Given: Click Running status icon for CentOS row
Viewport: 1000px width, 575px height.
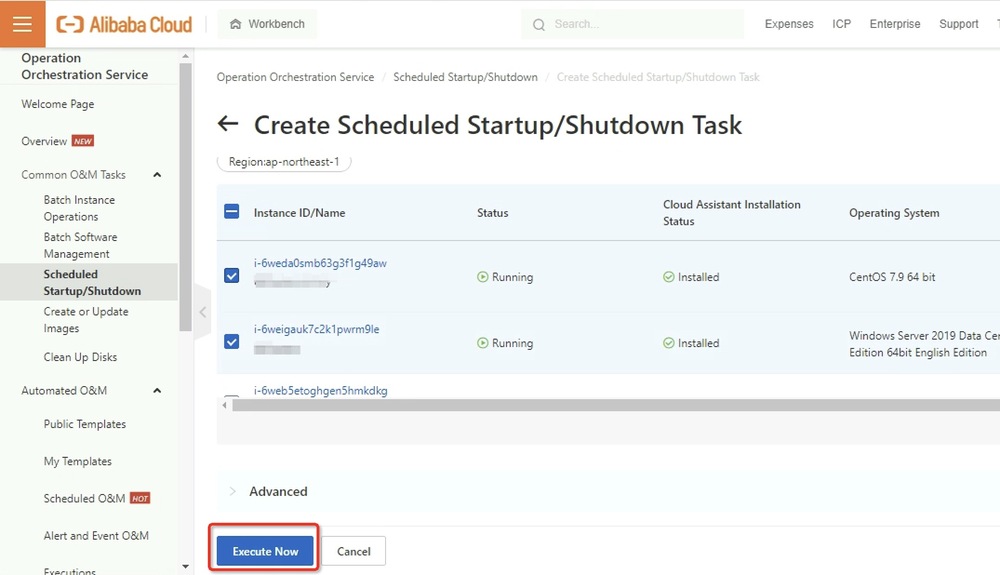Looking at the screenshot, I should [x=483, y=277].
